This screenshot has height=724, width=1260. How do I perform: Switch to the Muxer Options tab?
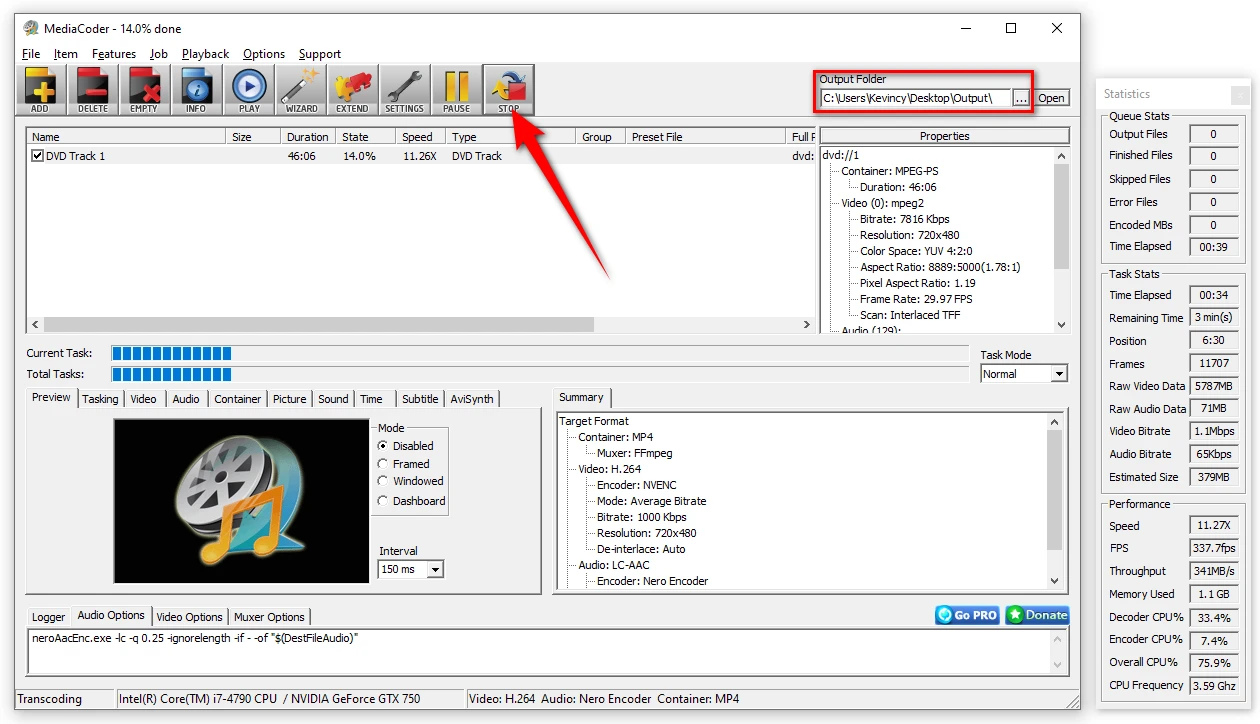pos(271,617)
